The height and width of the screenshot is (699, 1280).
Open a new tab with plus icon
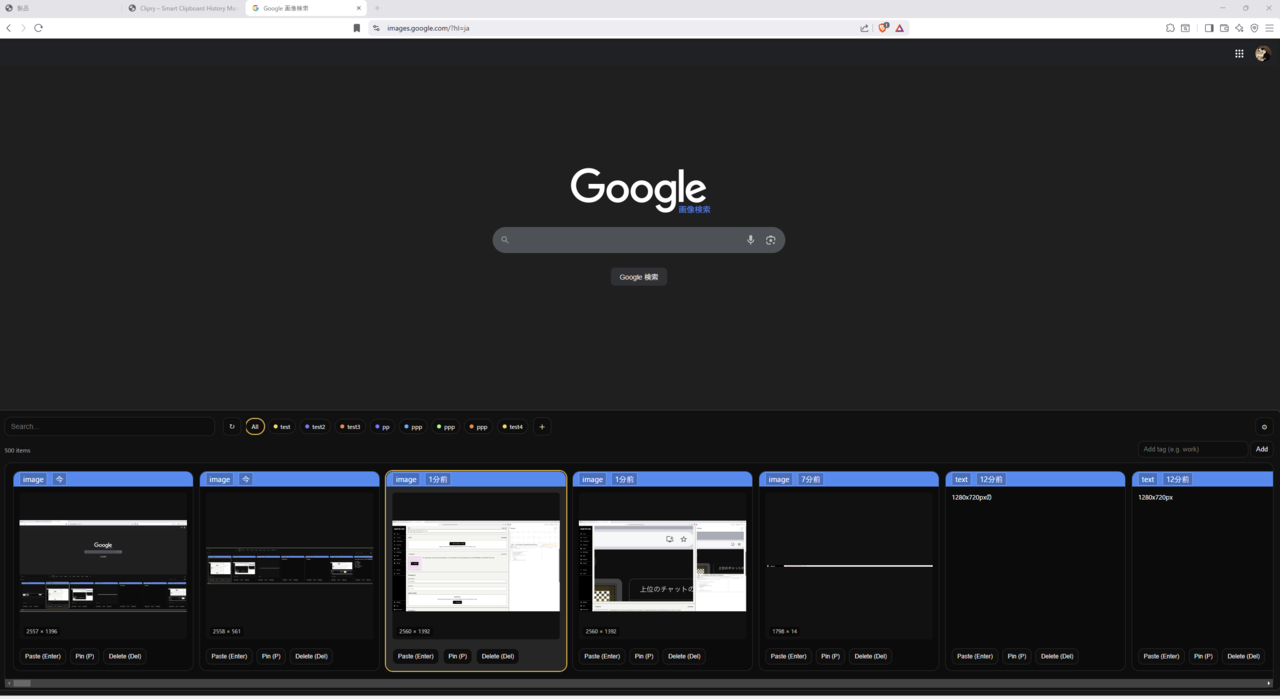click(x=377, y=8)
